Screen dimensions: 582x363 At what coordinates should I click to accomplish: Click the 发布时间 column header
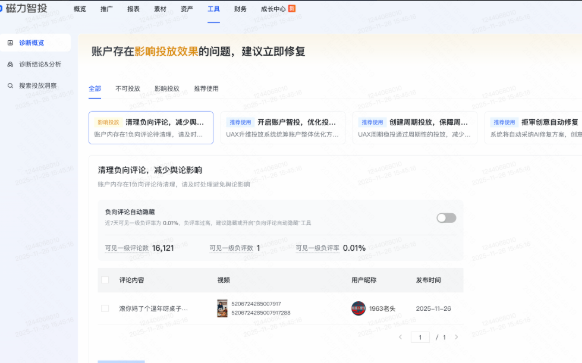(x=428, y=280)
